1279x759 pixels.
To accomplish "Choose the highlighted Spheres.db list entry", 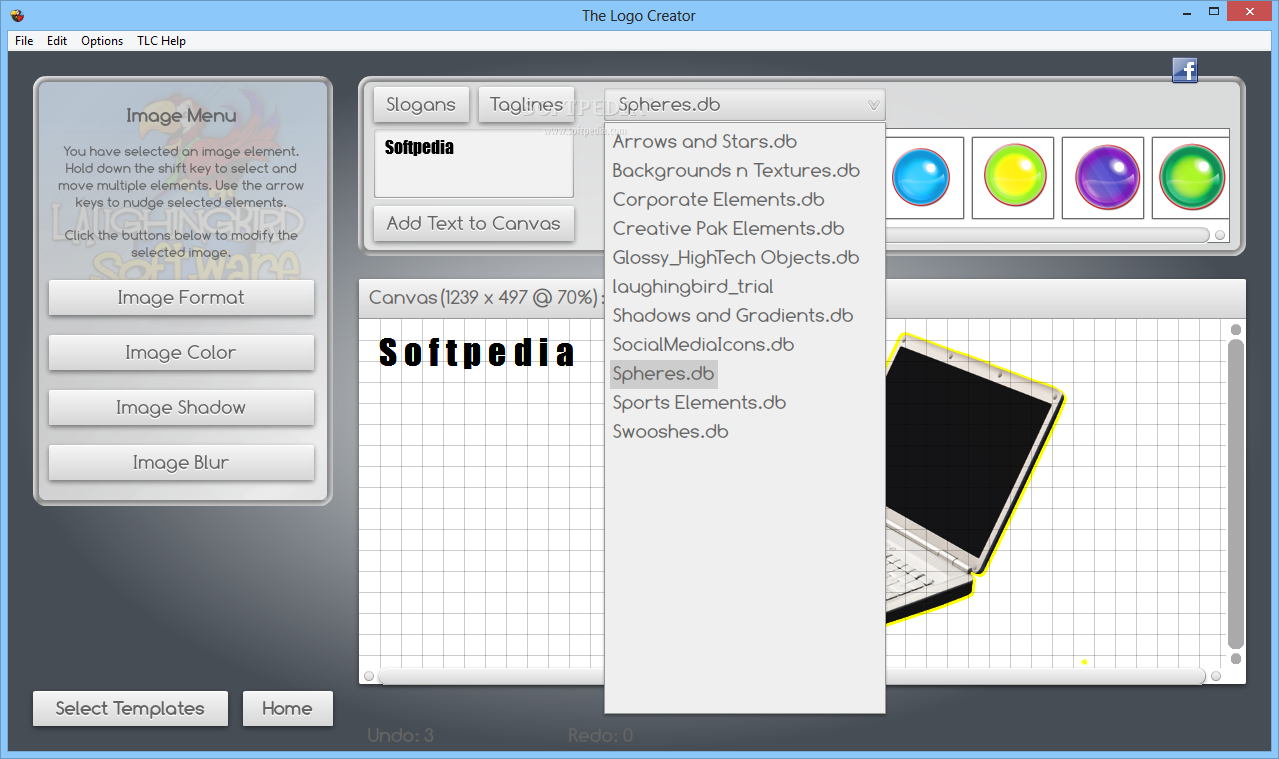I will (663, 373).
